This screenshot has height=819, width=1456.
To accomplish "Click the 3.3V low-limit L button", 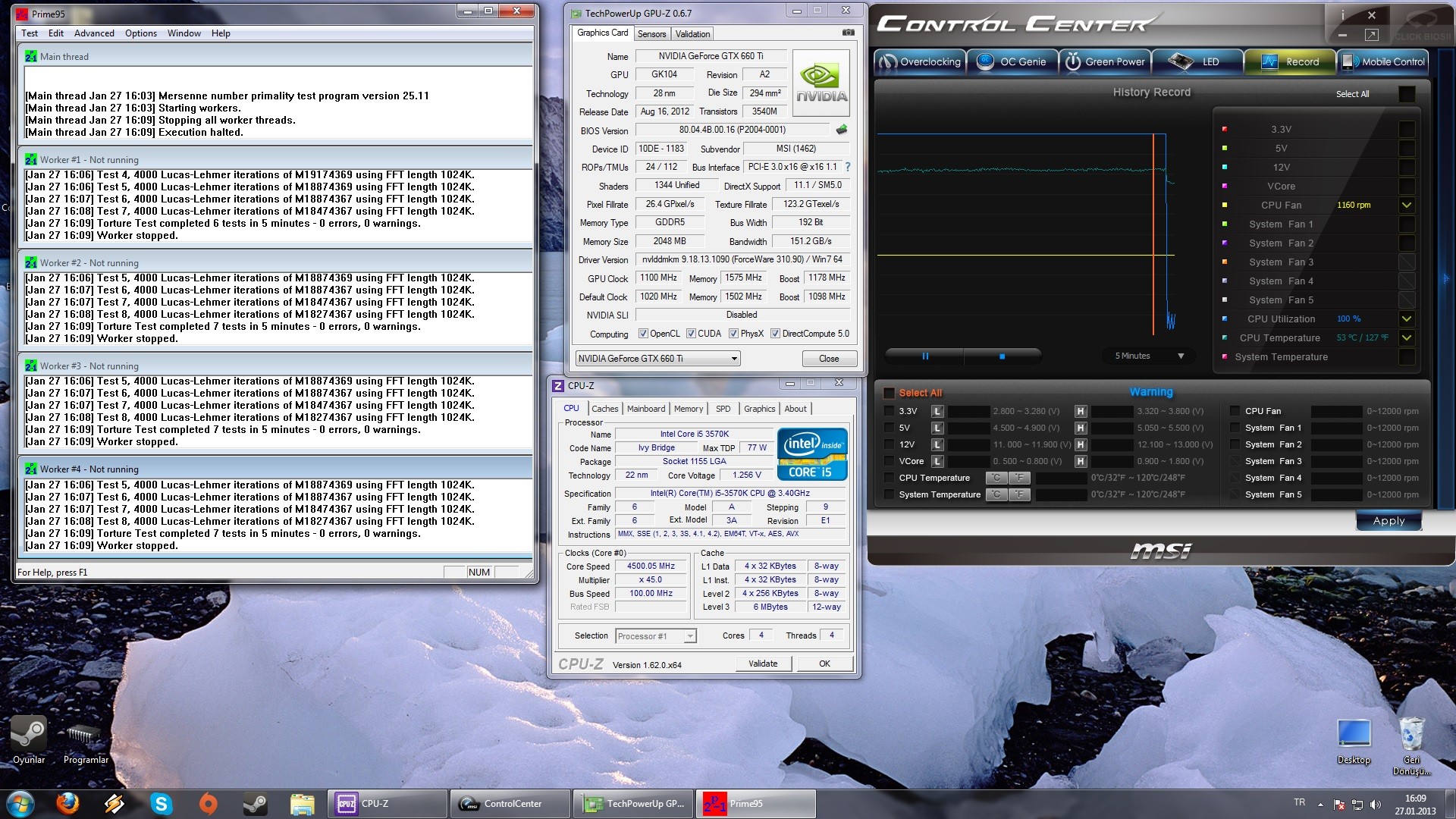I will point(937,411).
